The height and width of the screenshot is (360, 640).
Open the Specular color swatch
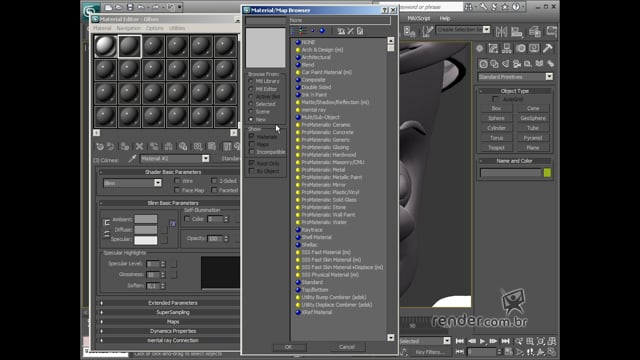tap(146, 240)
